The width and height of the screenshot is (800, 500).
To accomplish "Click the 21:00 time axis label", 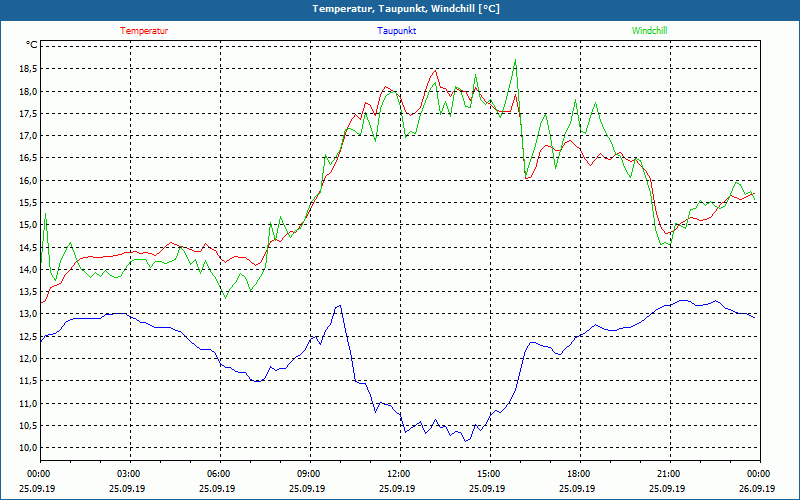I will tap(670, 474).
